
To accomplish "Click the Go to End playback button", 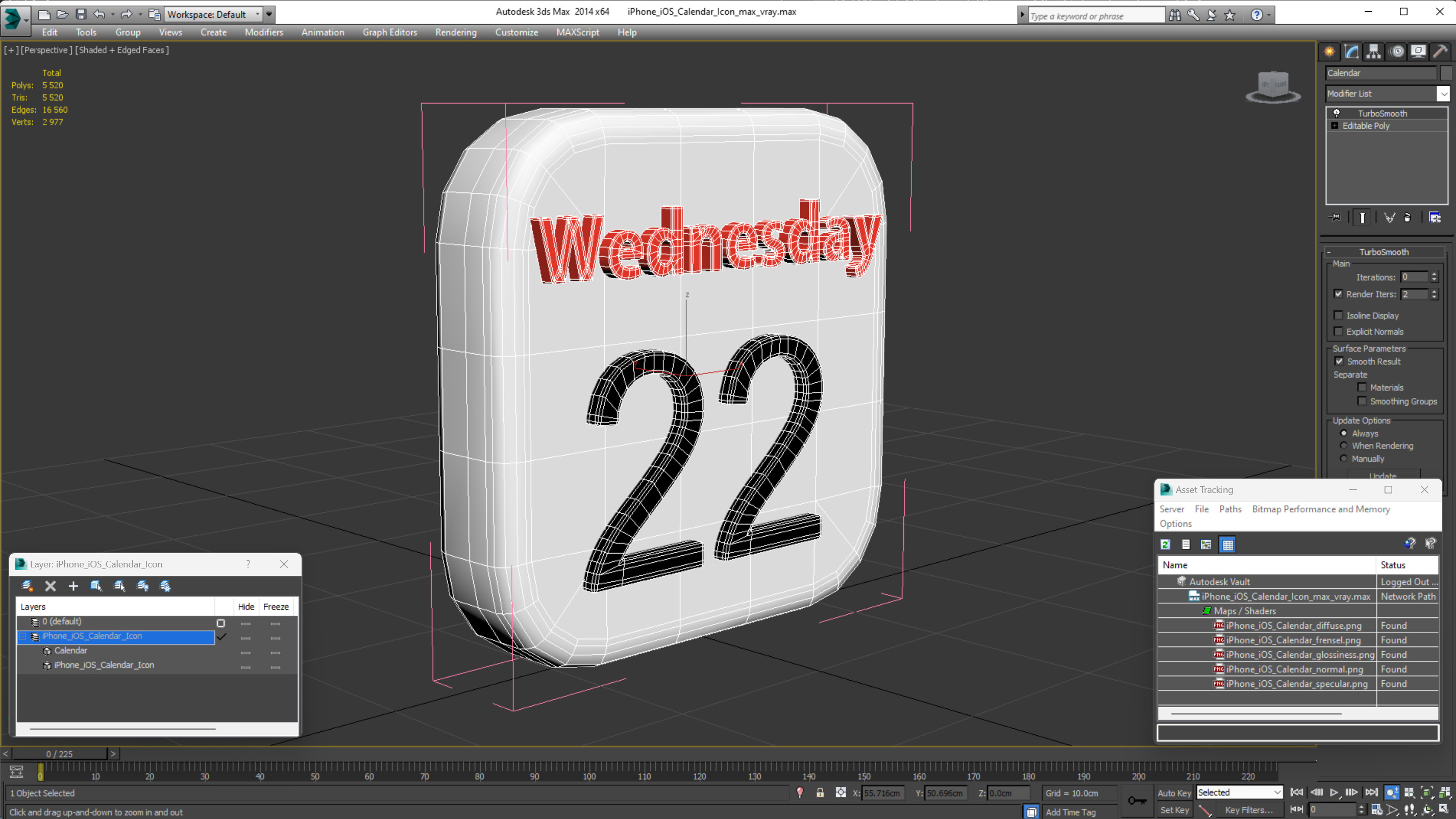I will click(1371, 792).
